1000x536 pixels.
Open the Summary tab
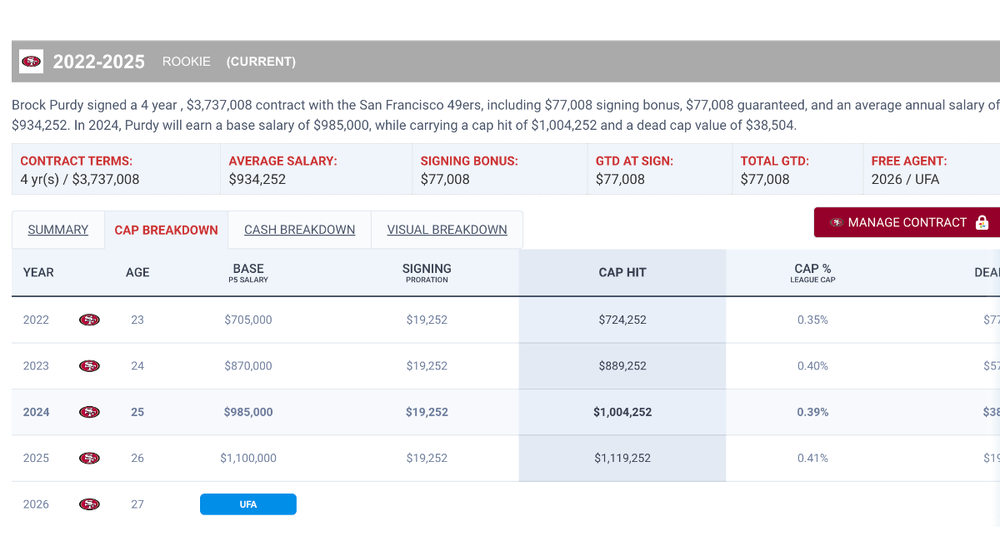(58, 230)
